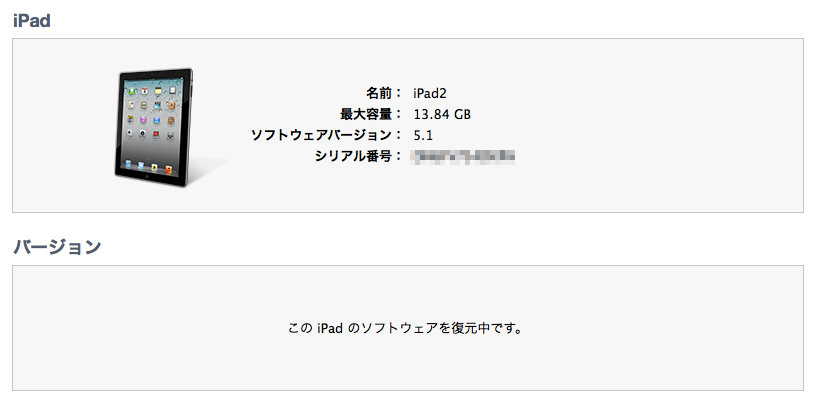Image resolution: width=820 pixels, height=412 pixels.
Task: Select the iPad section heading
Action: click(x=32, y=20)
